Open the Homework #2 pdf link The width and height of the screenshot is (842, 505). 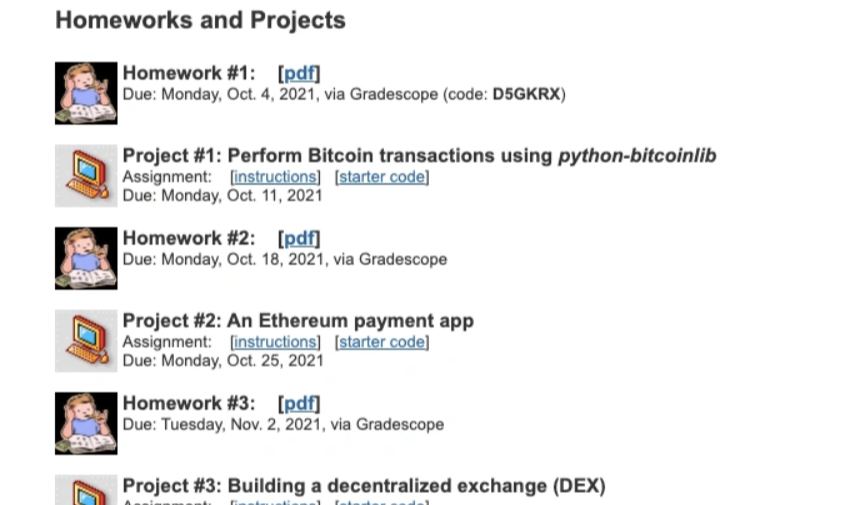pyautogui.click(x=299, y=238)
